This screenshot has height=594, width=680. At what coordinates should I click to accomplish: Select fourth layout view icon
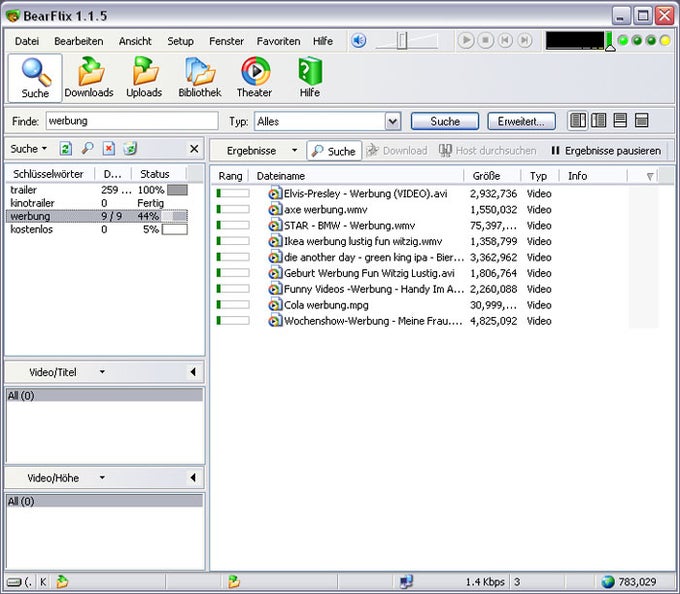tap(641, 121)
